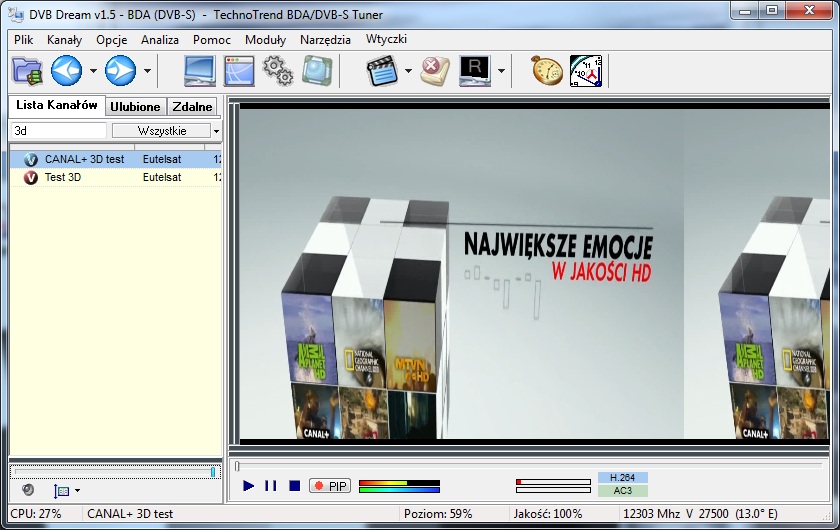
Task: Click CPU: 27% status text
Action: (36, 513)
